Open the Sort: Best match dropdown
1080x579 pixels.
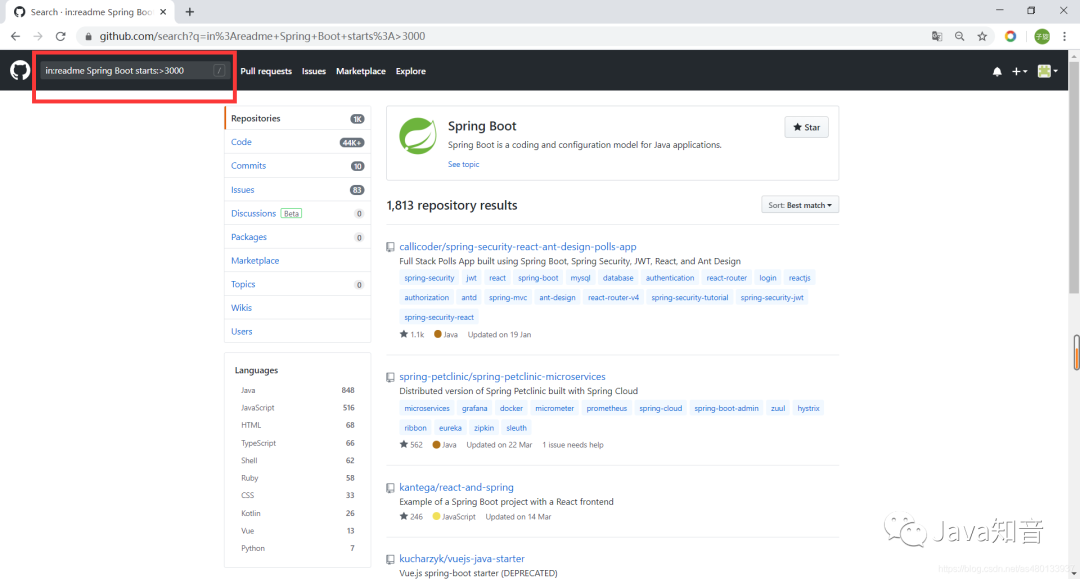pos(800,205)
